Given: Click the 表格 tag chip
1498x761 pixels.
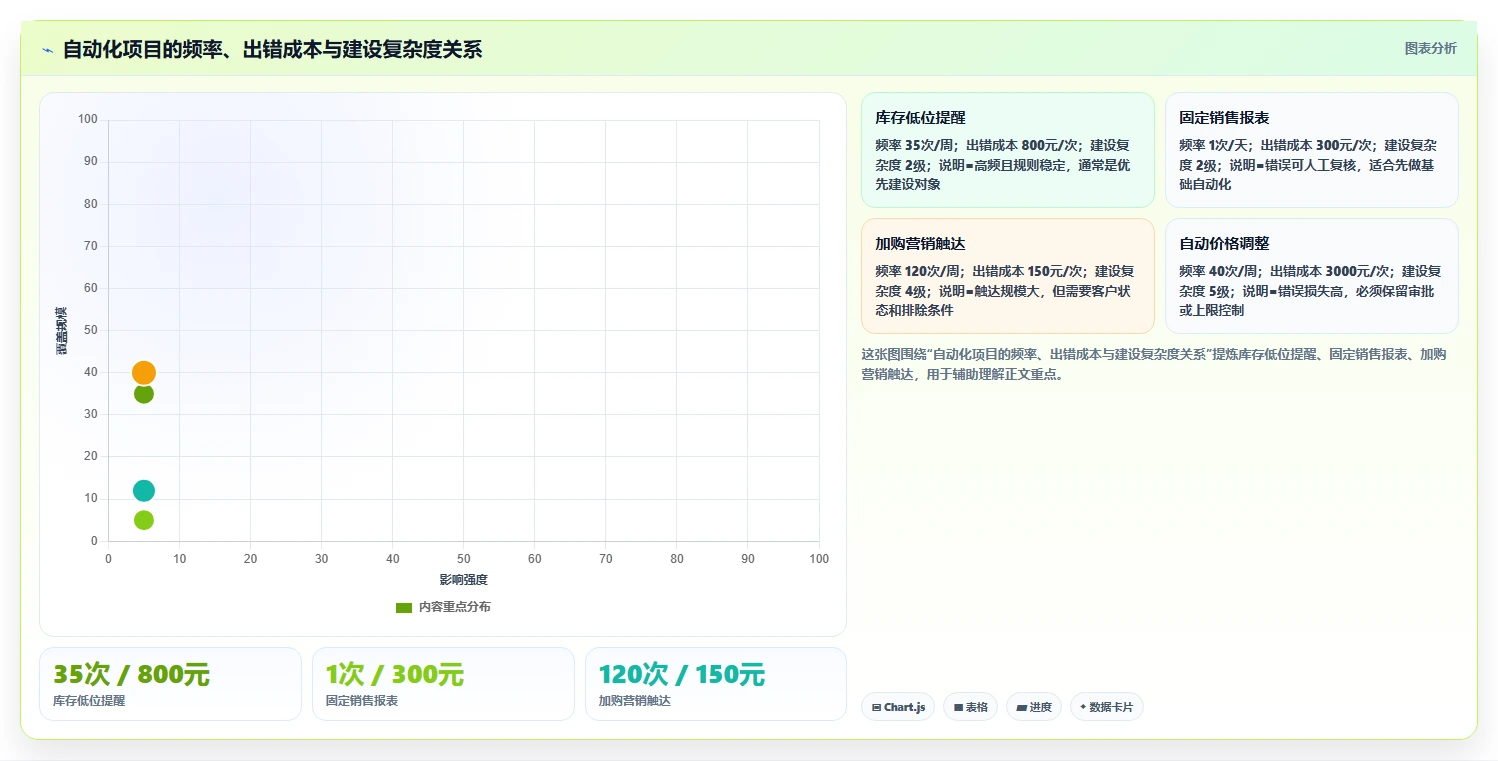Looking at the screenshot, I should pyautogui.click(x=970, y=707).
